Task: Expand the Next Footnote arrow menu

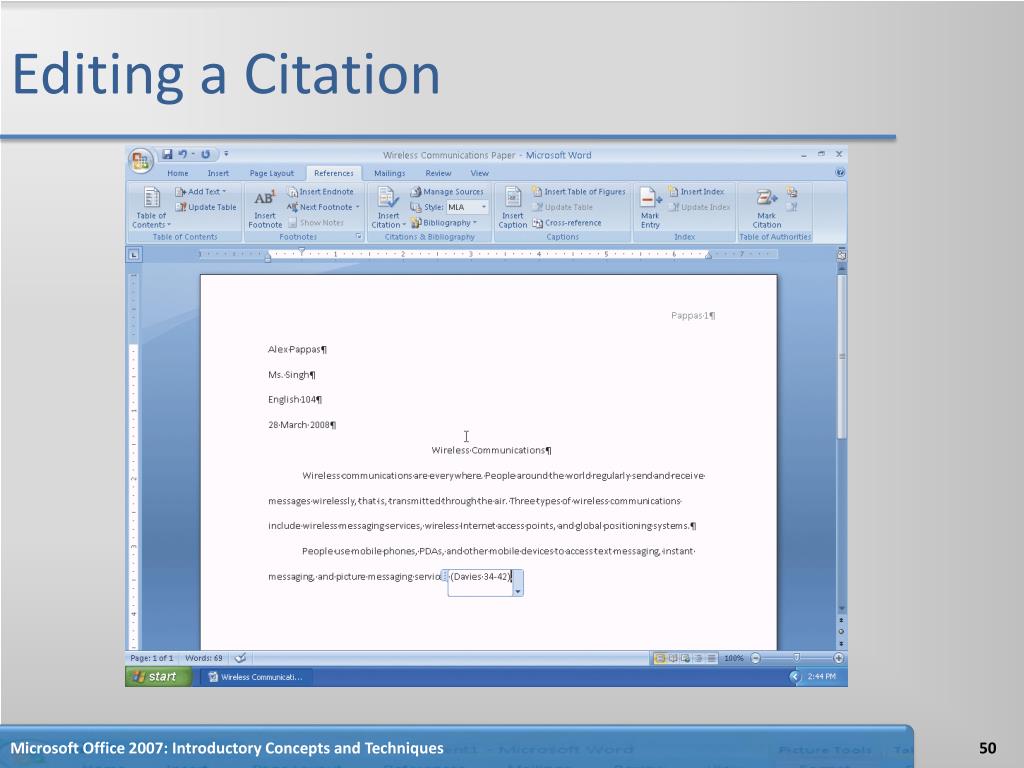Action: (x=358, y=207)
